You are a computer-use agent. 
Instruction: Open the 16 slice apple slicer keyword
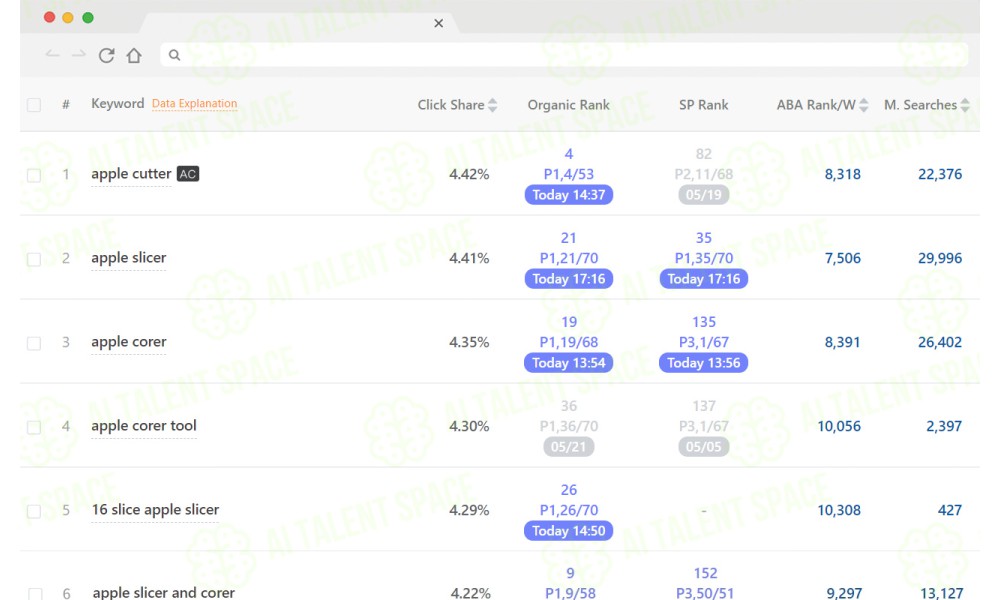(x=155, y=510)
